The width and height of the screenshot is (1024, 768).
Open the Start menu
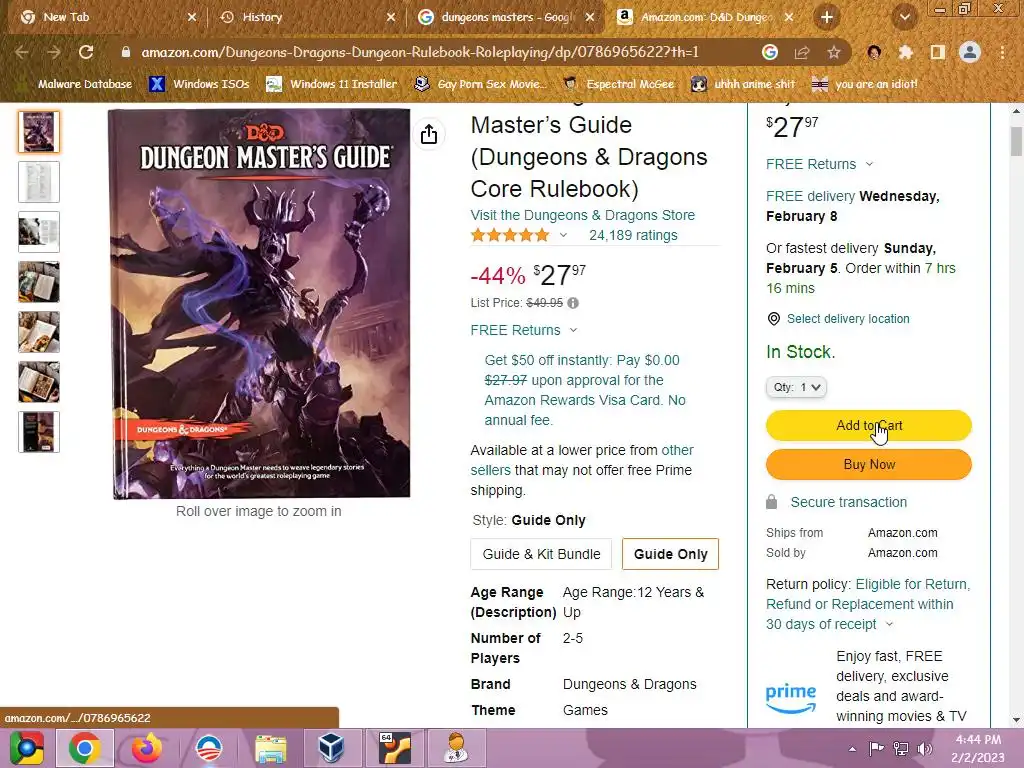(x=26, y=748)
